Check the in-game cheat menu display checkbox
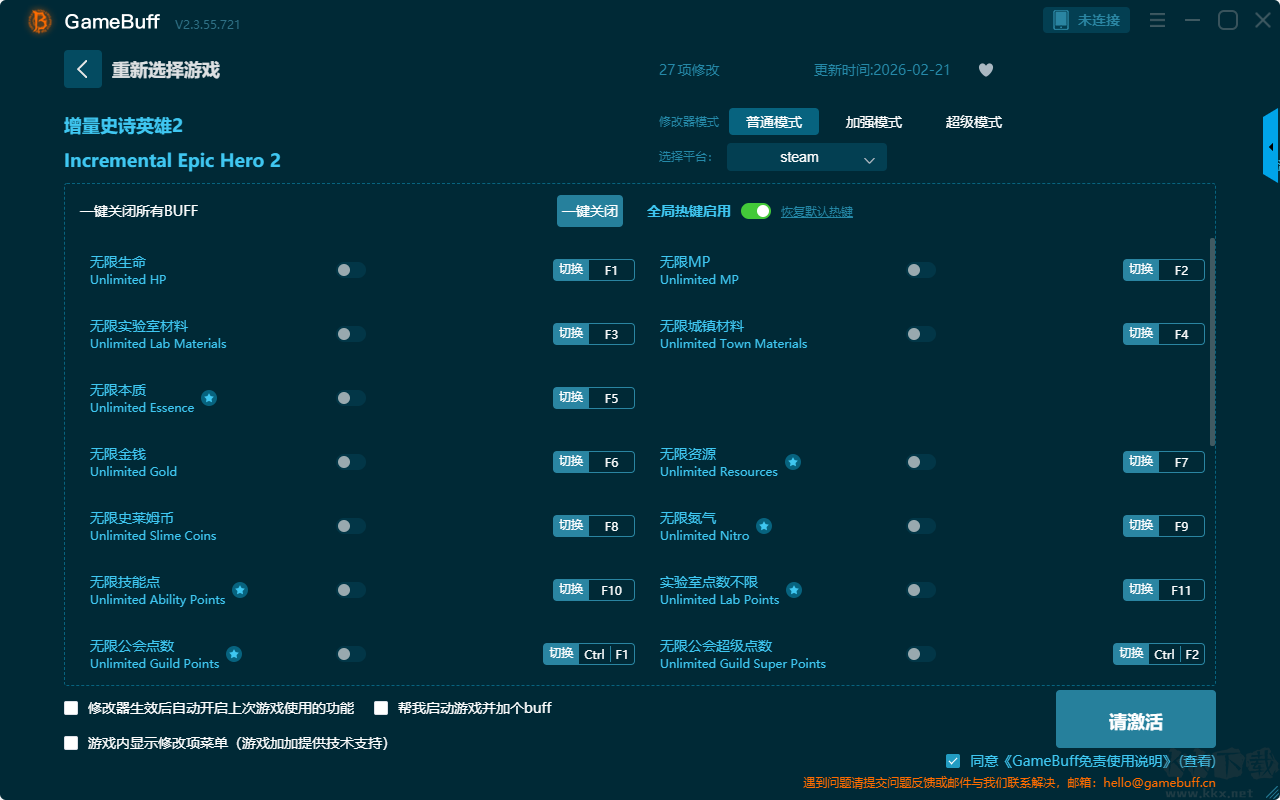This screenshot has height=800, width=1280. tap(71, 743)
